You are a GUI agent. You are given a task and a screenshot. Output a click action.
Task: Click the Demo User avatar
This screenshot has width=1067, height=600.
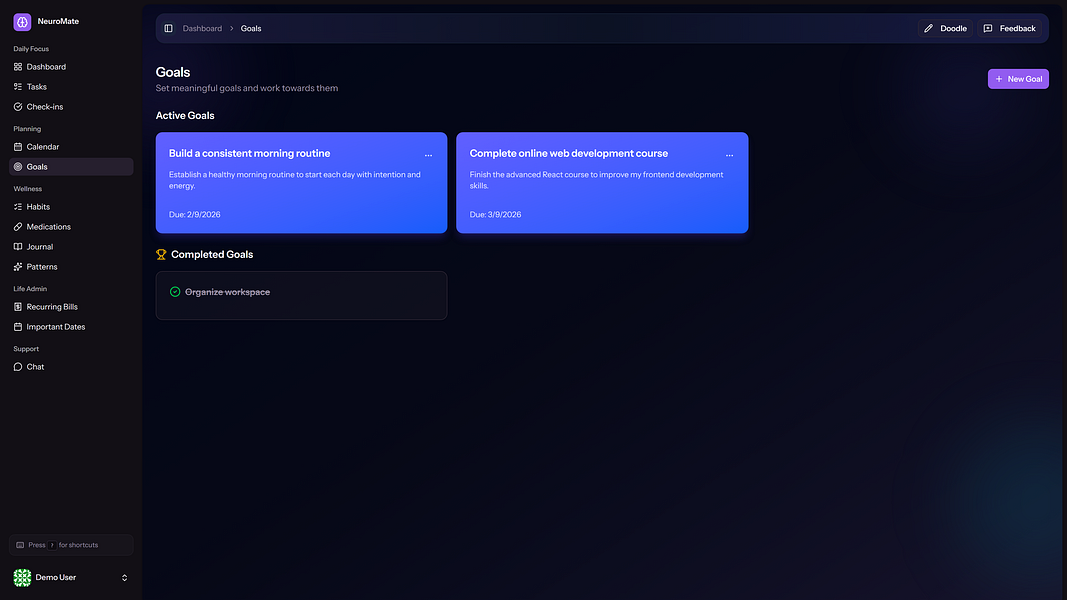click(x=22, y=578)
